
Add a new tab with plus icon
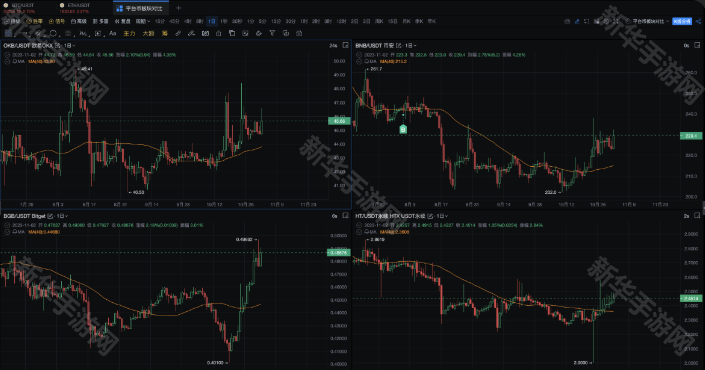[x=178, y=8]
